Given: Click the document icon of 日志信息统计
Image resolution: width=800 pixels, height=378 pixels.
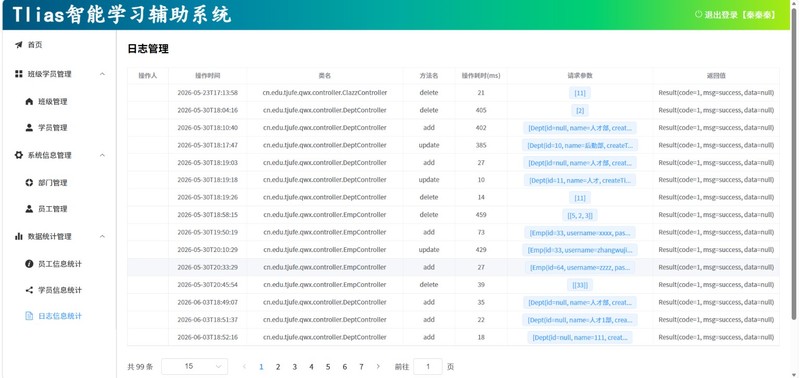Looking at the screenshot, I should (29, 316).
